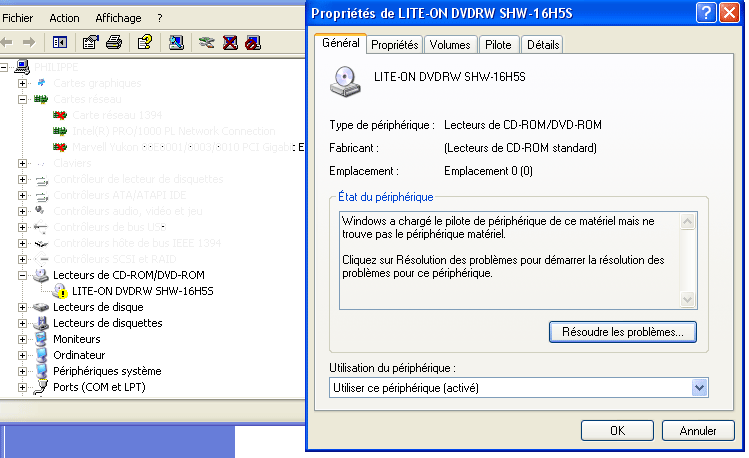This screenshot has width=749, height=458.
Task: Open the Utilisation du périphérique dropdown
Action: pyautogui.click(x=699, y=388)
